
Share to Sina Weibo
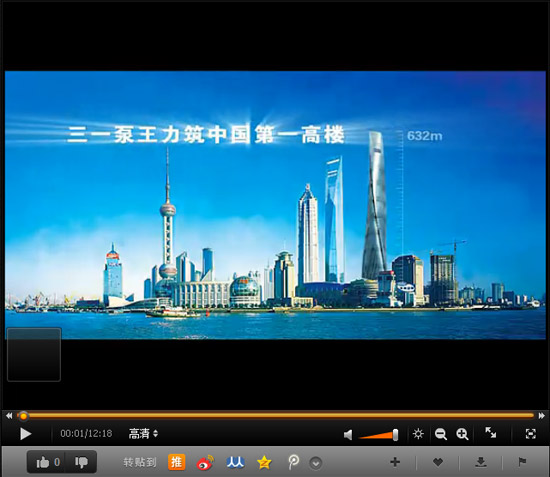click(205, 463)
